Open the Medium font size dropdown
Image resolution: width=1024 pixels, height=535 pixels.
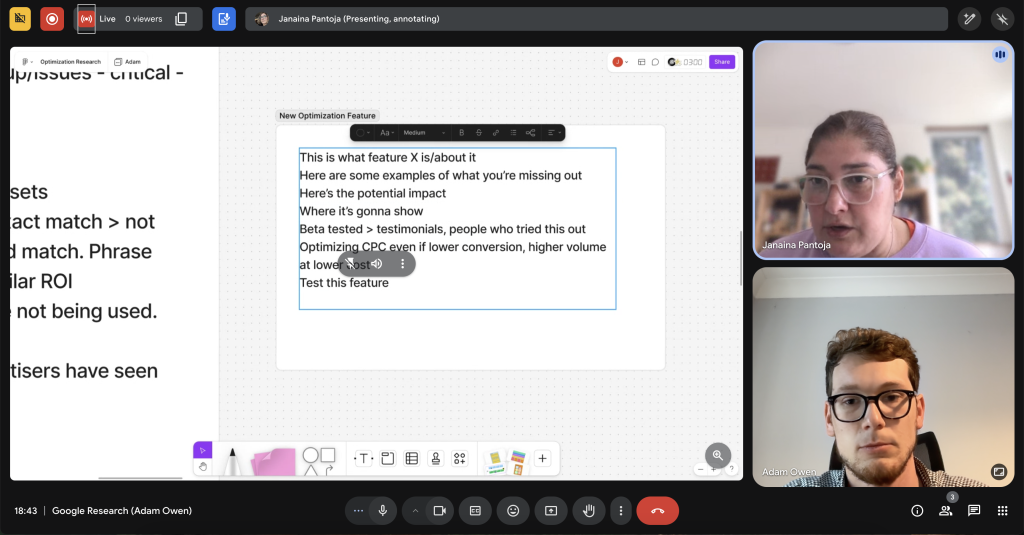pyautogui.click(x=424, y=133)
